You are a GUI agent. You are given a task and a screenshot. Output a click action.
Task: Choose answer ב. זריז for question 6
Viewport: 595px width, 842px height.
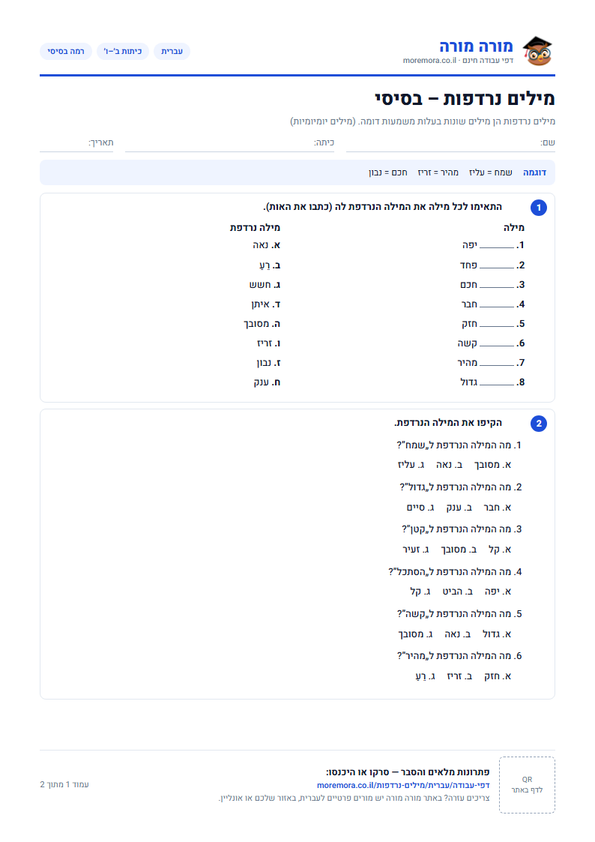pos(460,677)
